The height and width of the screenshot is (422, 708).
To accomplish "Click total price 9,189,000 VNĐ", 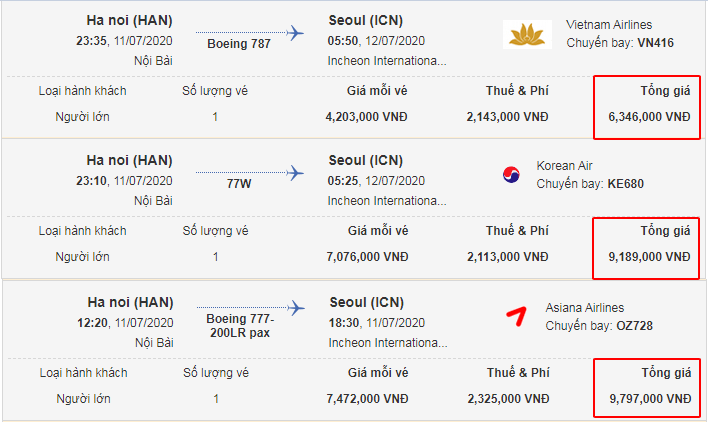I will pos(649,256).
